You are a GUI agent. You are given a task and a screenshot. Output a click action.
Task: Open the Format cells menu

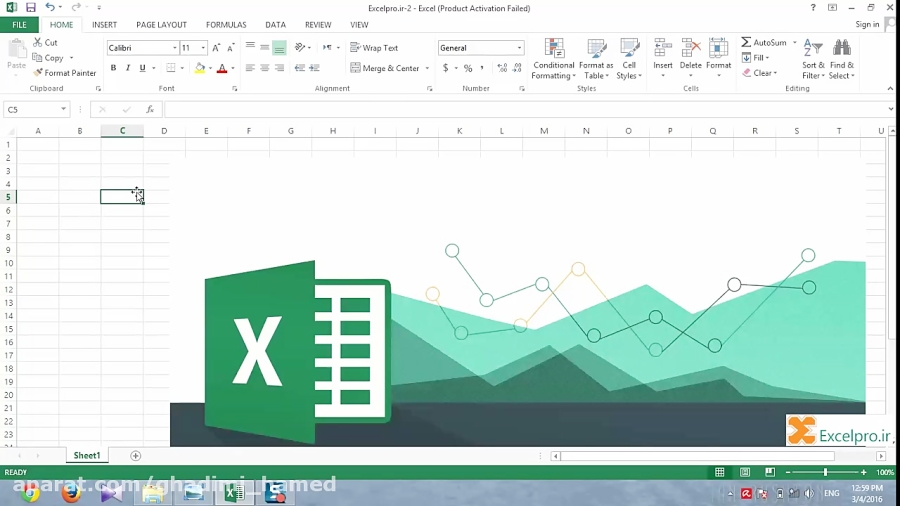click(x=719, y=59)
